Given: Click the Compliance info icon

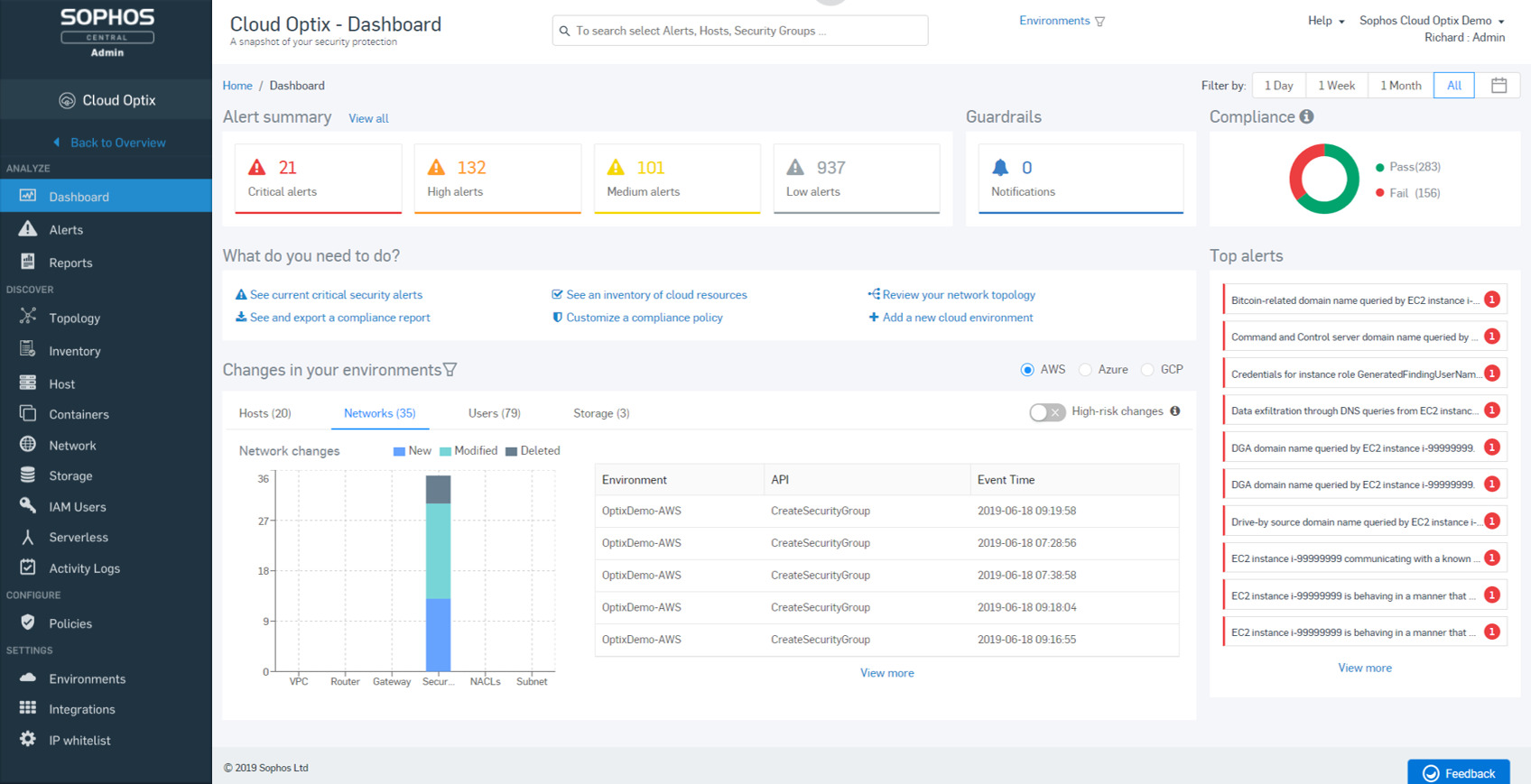Looking at the screenshot, I should [1306, 116].
